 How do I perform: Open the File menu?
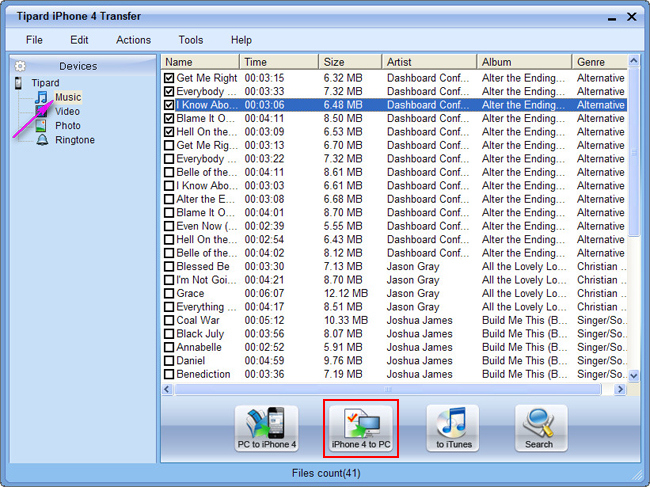[x=34, y=40]
